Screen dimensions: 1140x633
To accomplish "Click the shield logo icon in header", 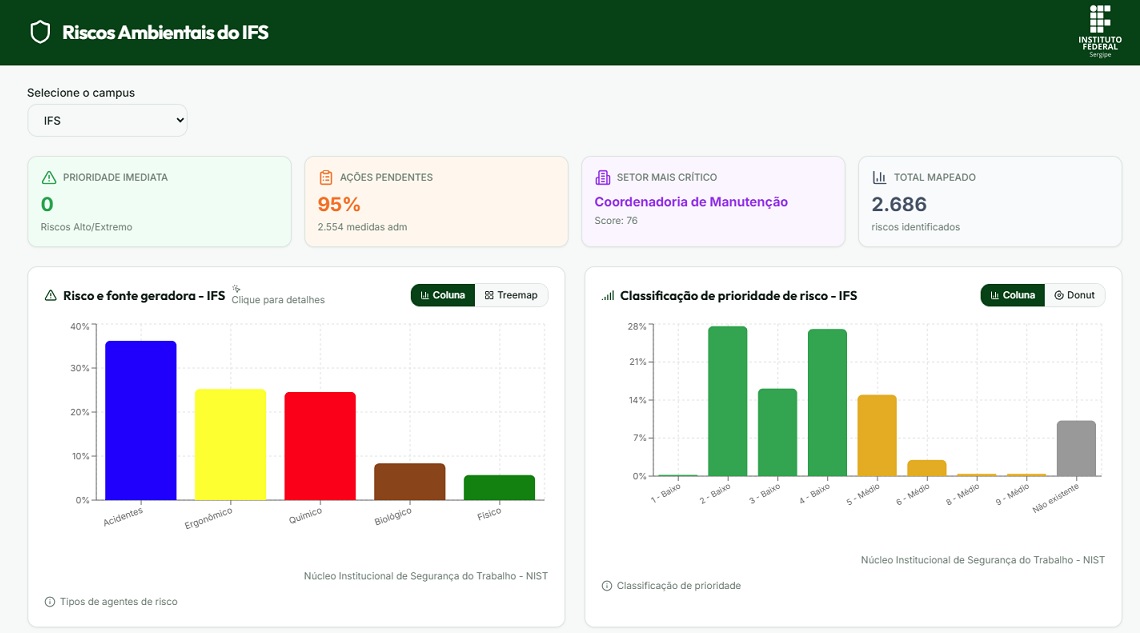I will (40, 32).
